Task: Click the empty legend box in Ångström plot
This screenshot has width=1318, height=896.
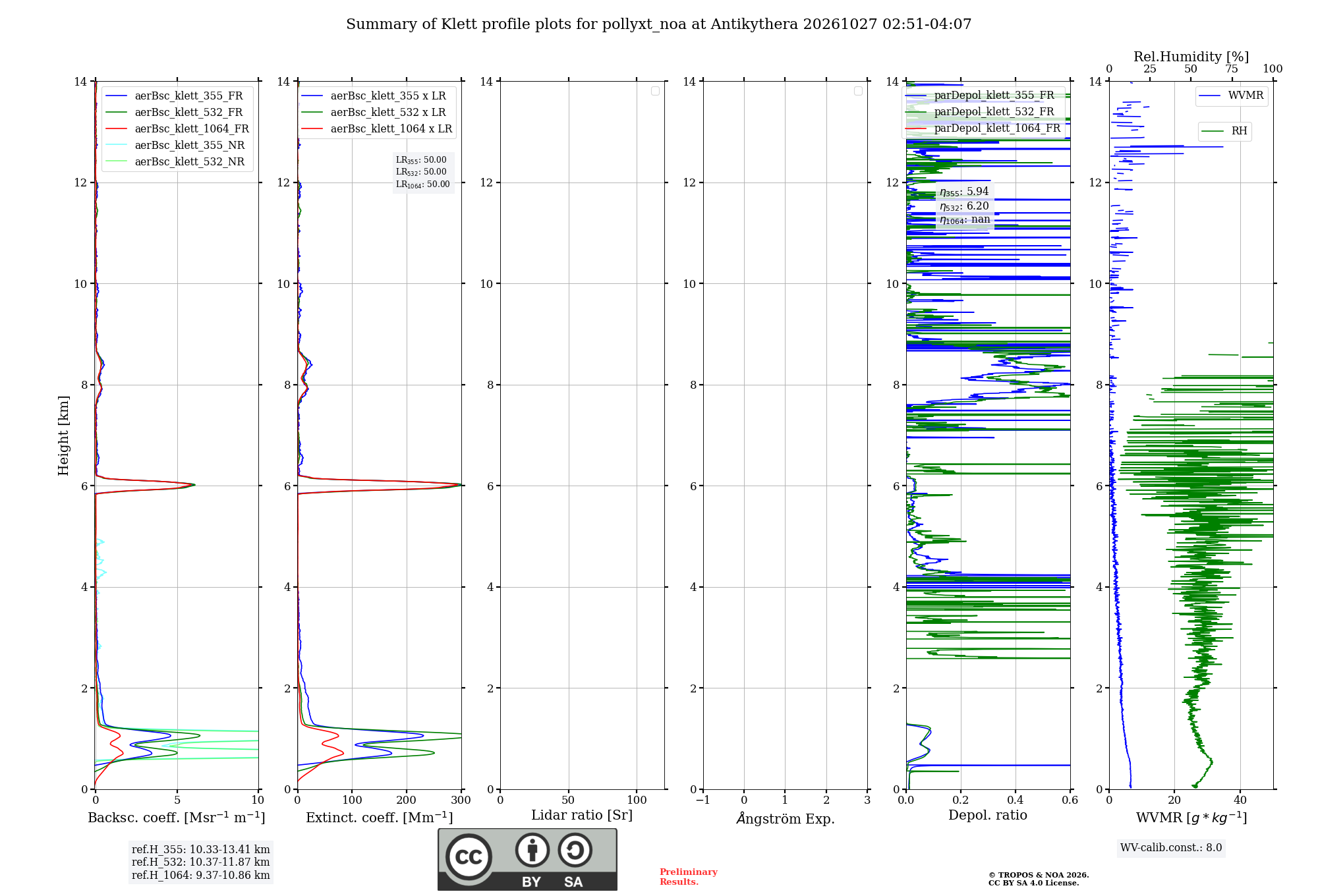Action: pyautogui.click(x=858, y=91)
